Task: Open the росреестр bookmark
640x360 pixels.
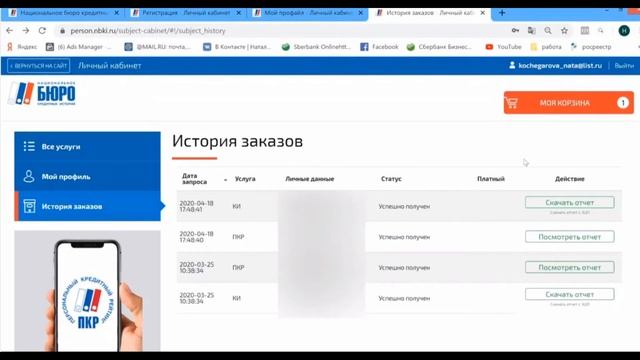Action: (591, 47)
